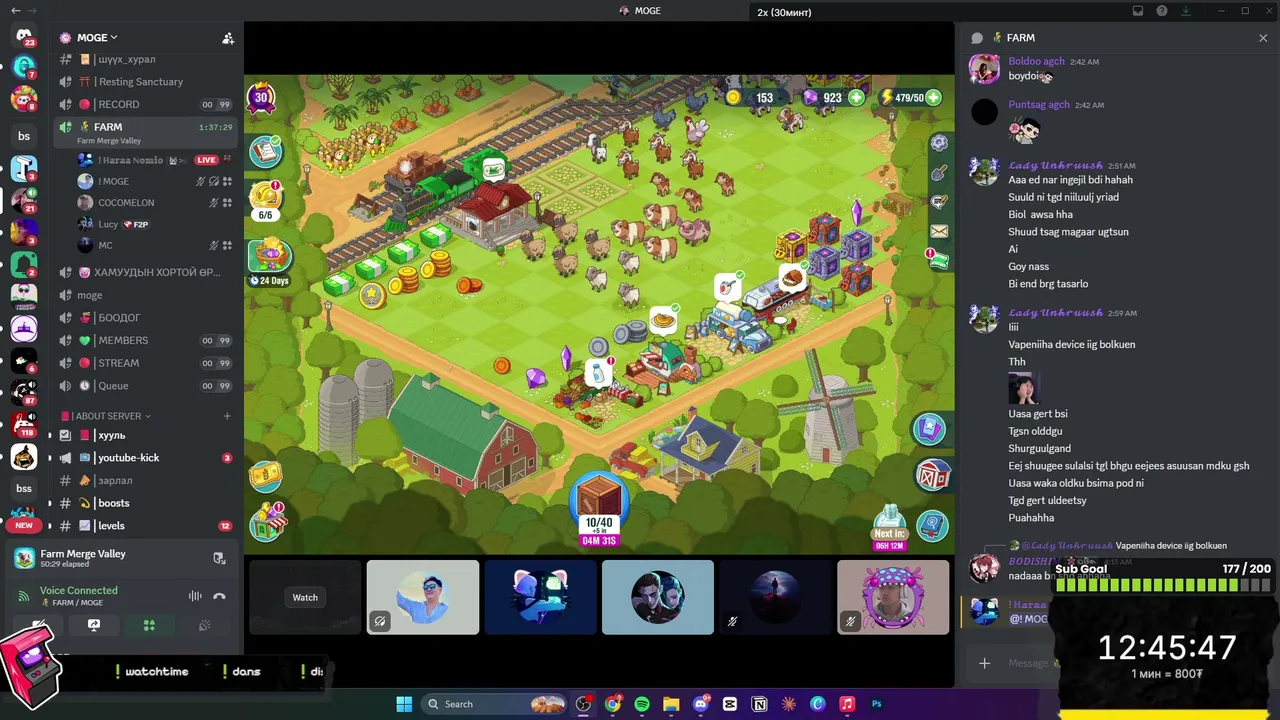The height and width of the screenshot is (720, 1280).
Task: Open the зарлал announcements channel
Action: pyautogui.click(x=145, y=481)
